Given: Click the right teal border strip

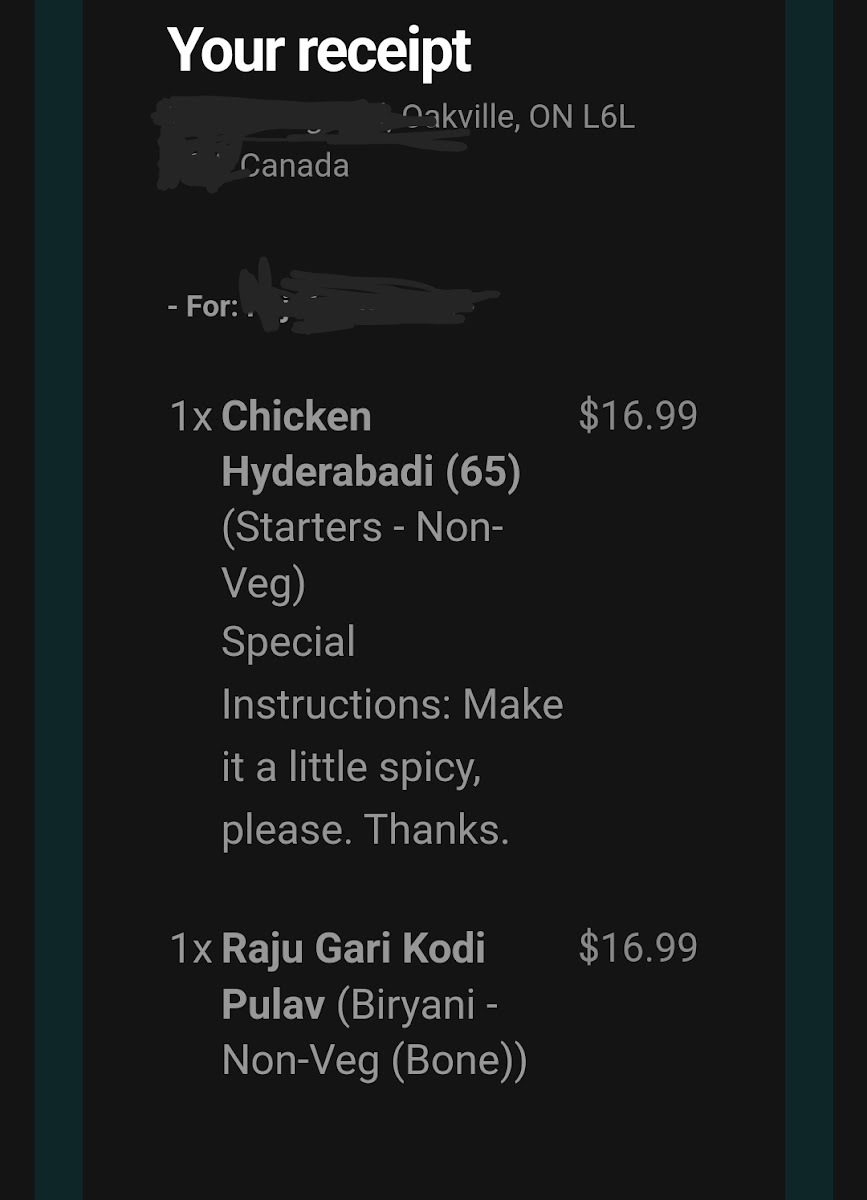Looking at the screenshot, I should [809, 600].
